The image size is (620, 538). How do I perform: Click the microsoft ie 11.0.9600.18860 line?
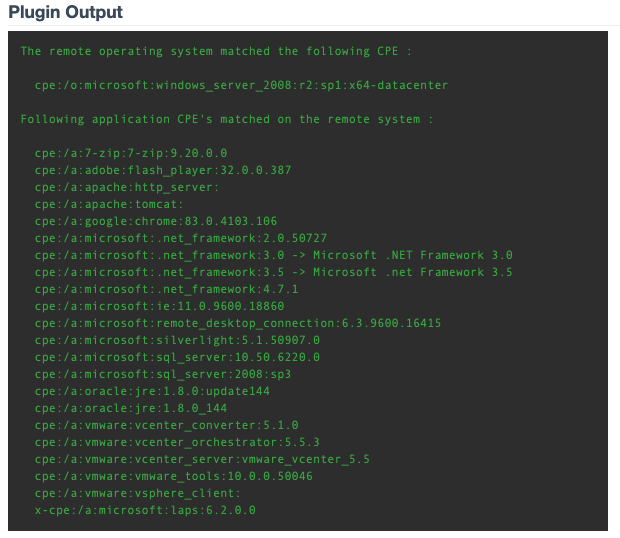pyautogui.click(x=159, y=306)
